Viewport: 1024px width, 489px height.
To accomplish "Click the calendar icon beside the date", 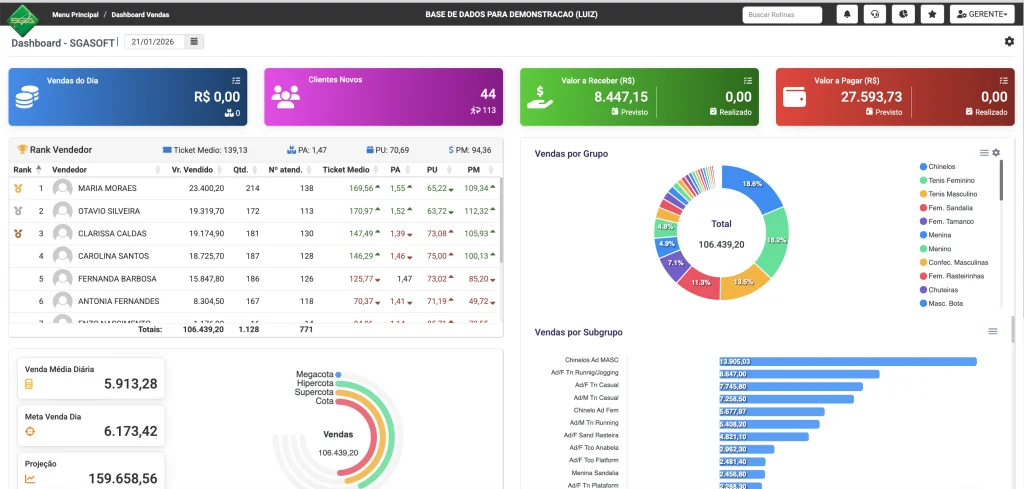I will (194, 42).
